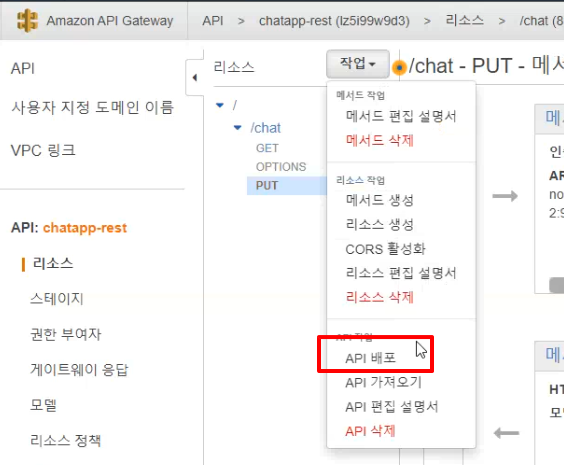
Task: Select 게이트웨이 응답 in API navigation
Action: tap(79, 370)
